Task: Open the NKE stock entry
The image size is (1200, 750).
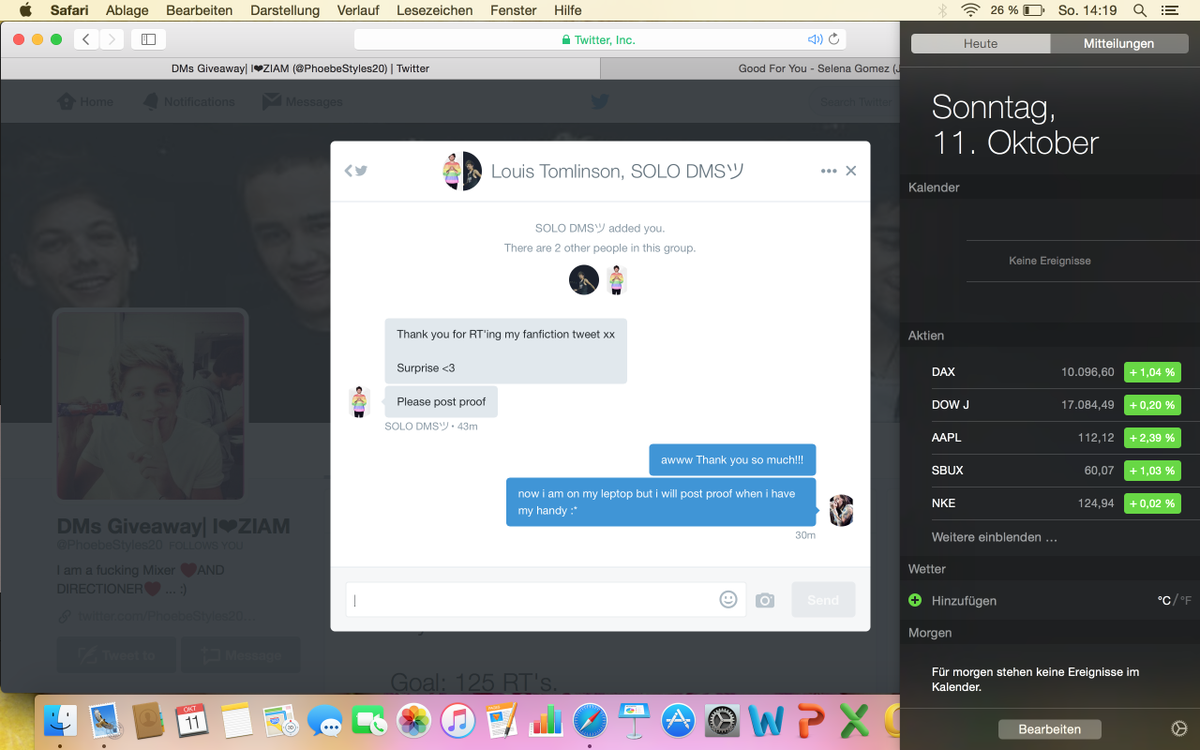Action: 1050,503
